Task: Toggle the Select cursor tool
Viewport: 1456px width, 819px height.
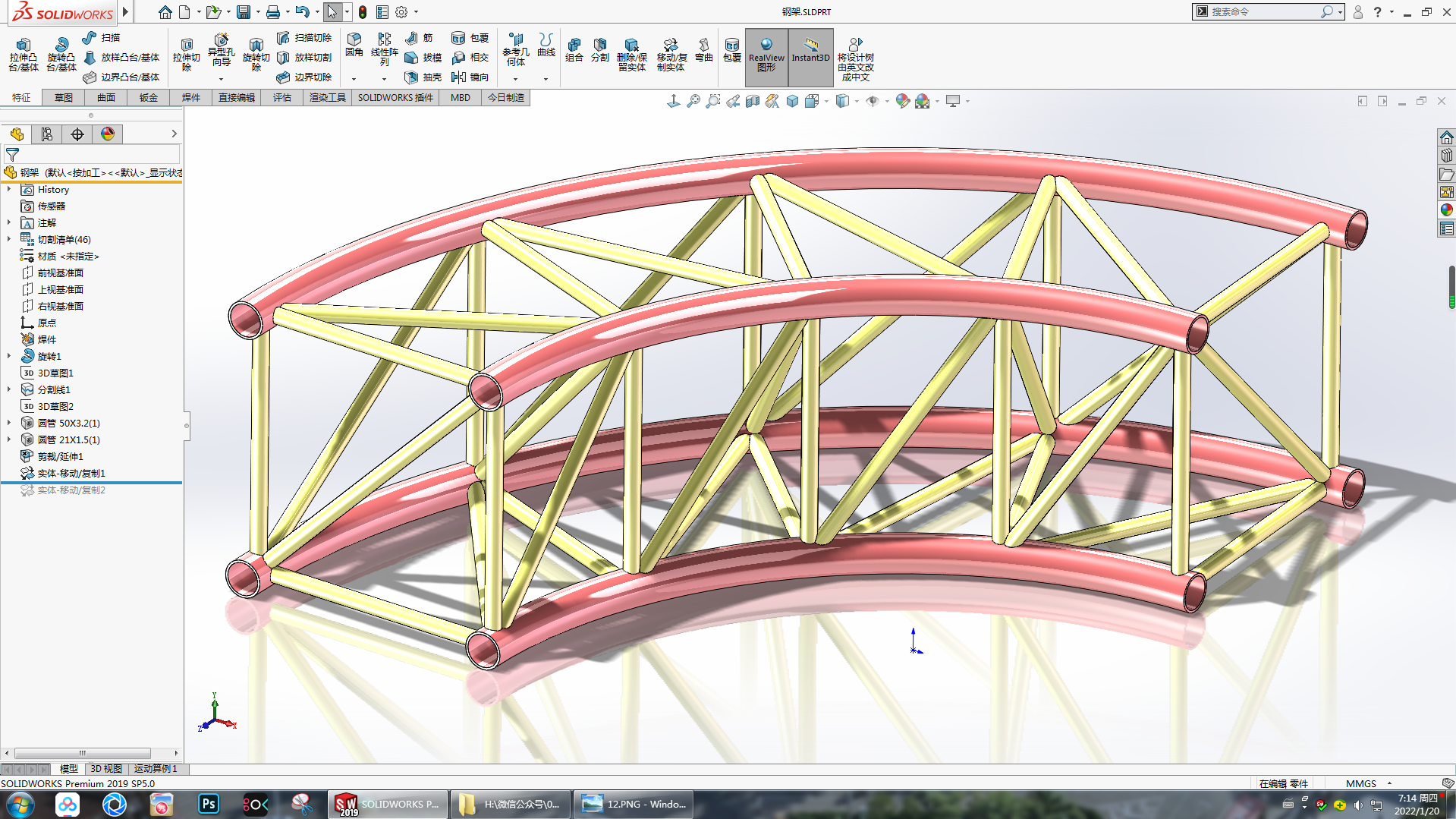Action: tap(332, 12)
